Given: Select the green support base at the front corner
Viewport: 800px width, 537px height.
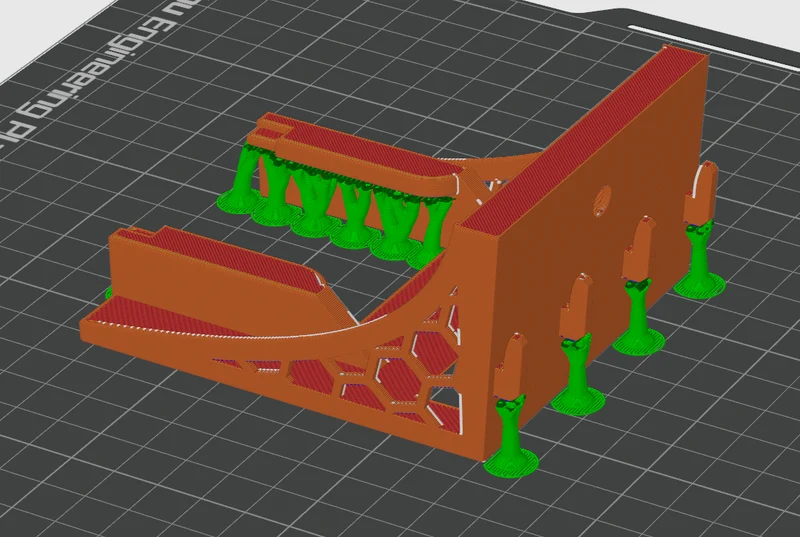Looking at the screenshot, I should 511,464.
